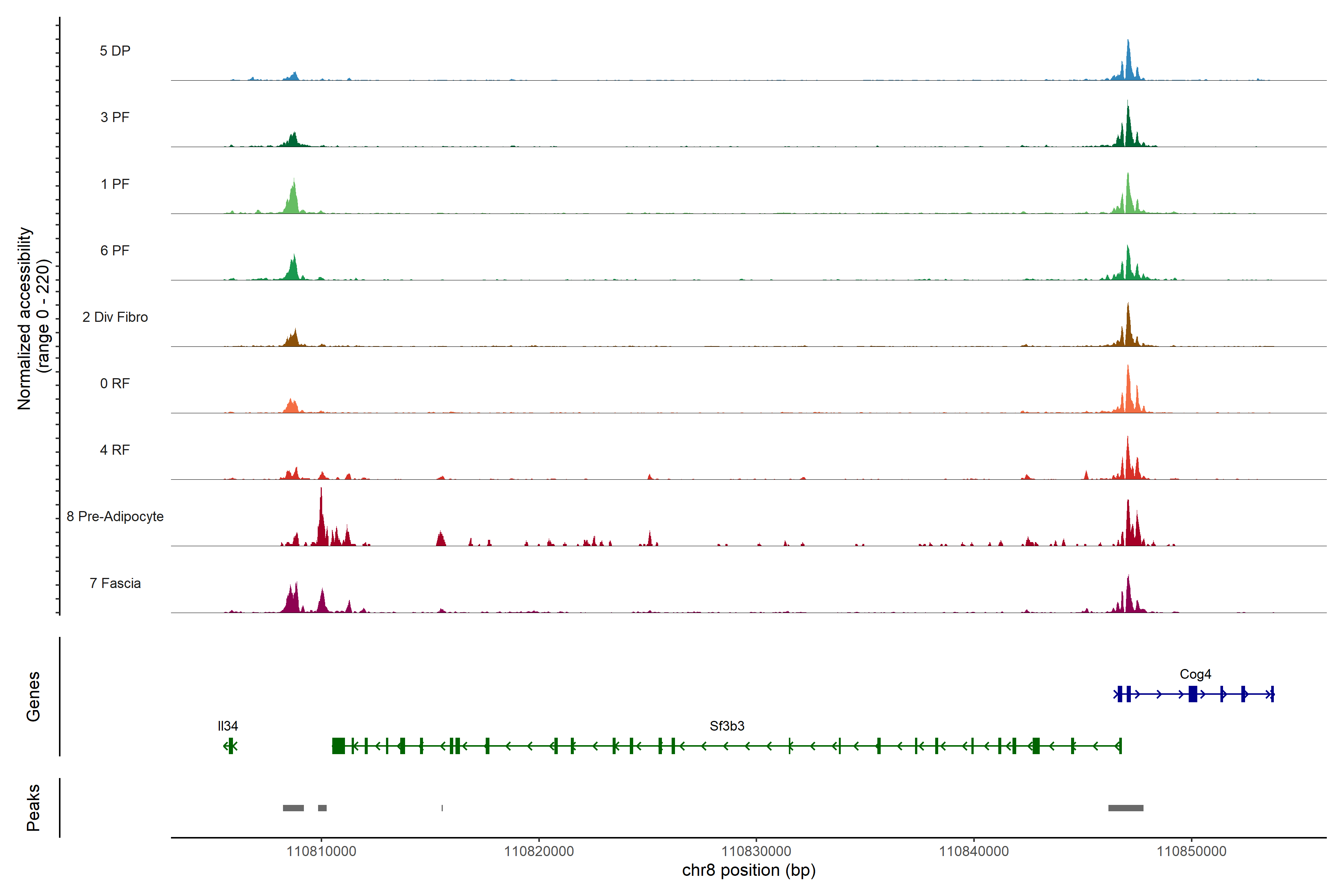
Task: Click the large blue Cog4 exon block
Action: [x=1192, y=694]
